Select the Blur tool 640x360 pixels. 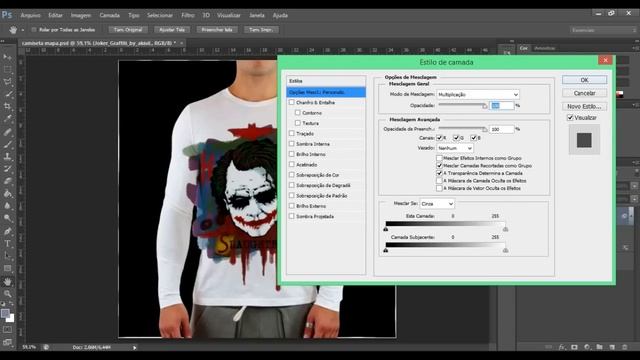click(7, 206)
